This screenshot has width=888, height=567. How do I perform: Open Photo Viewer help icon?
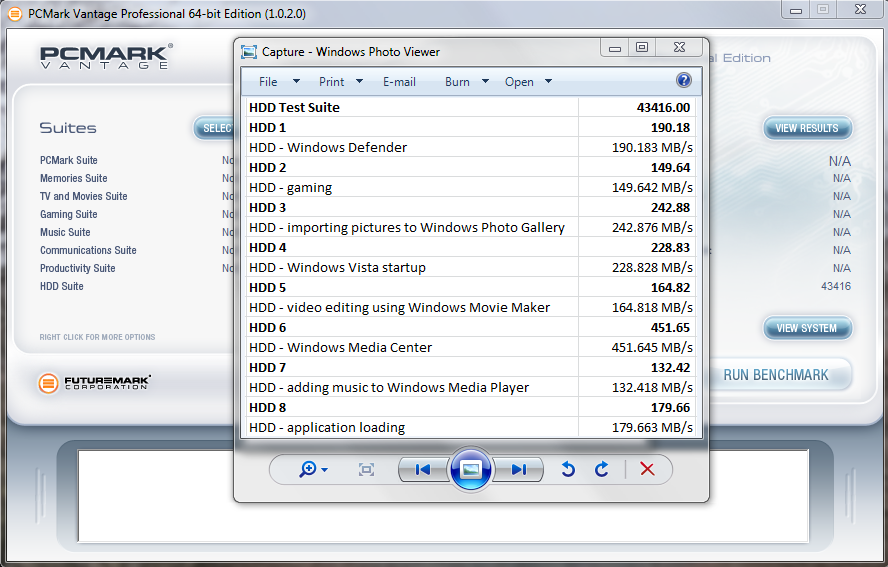684,81
